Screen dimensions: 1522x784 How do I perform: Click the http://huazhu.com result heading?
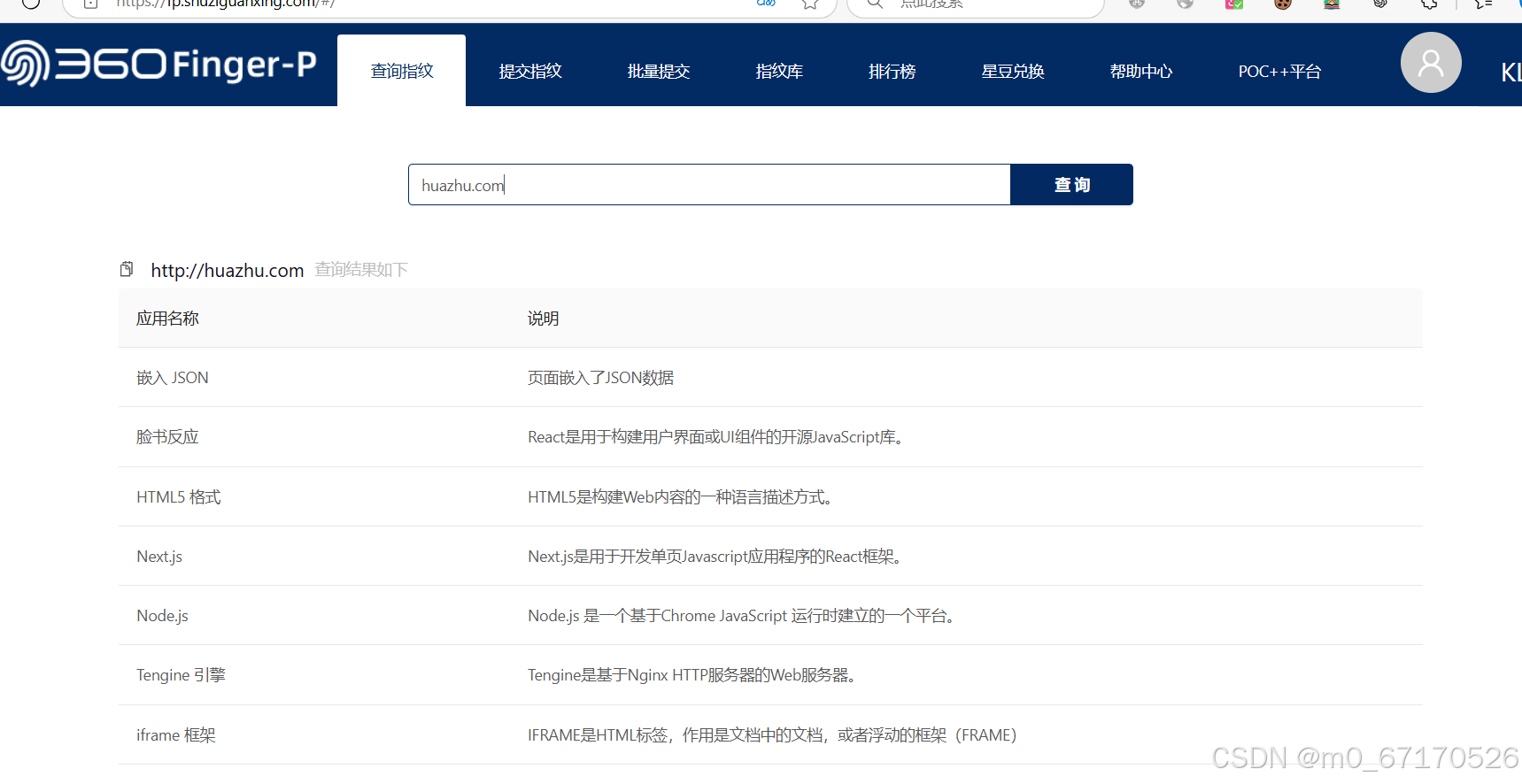pyautogui.click(x=228, y=270)
